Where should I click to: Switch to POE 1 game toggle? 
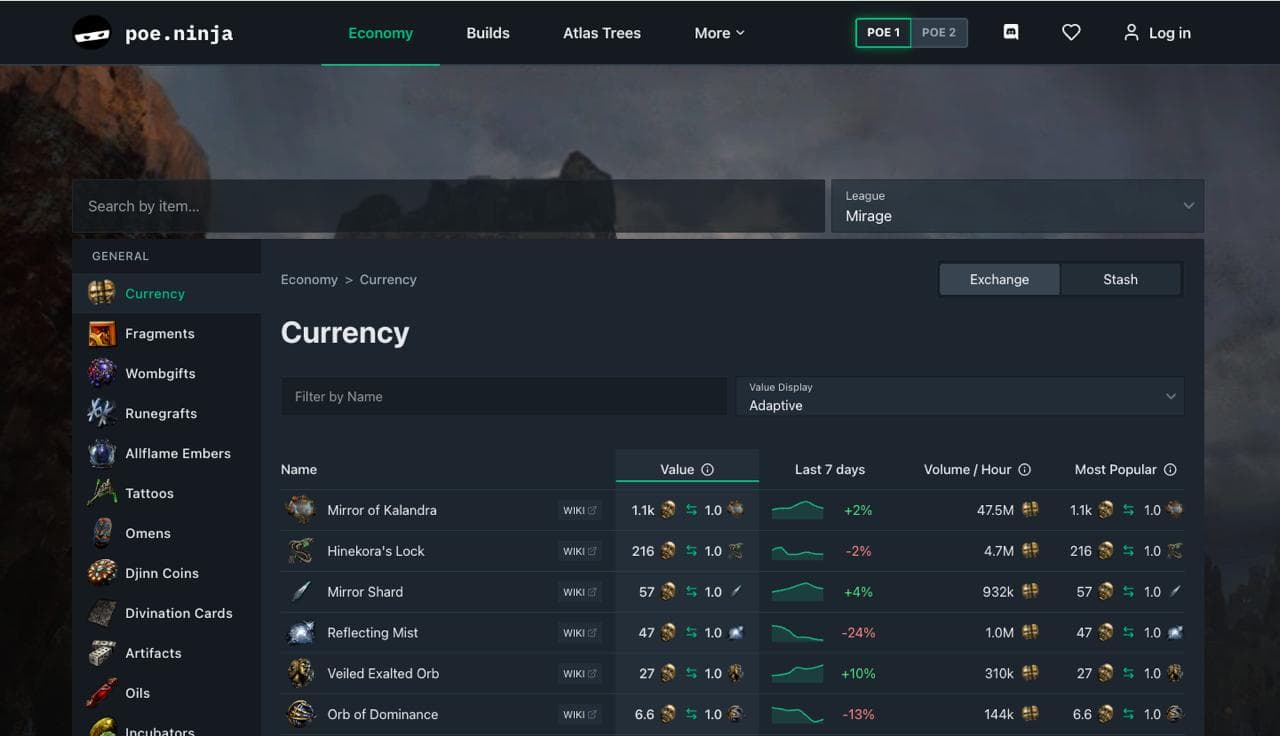click(x=883, y=33)
